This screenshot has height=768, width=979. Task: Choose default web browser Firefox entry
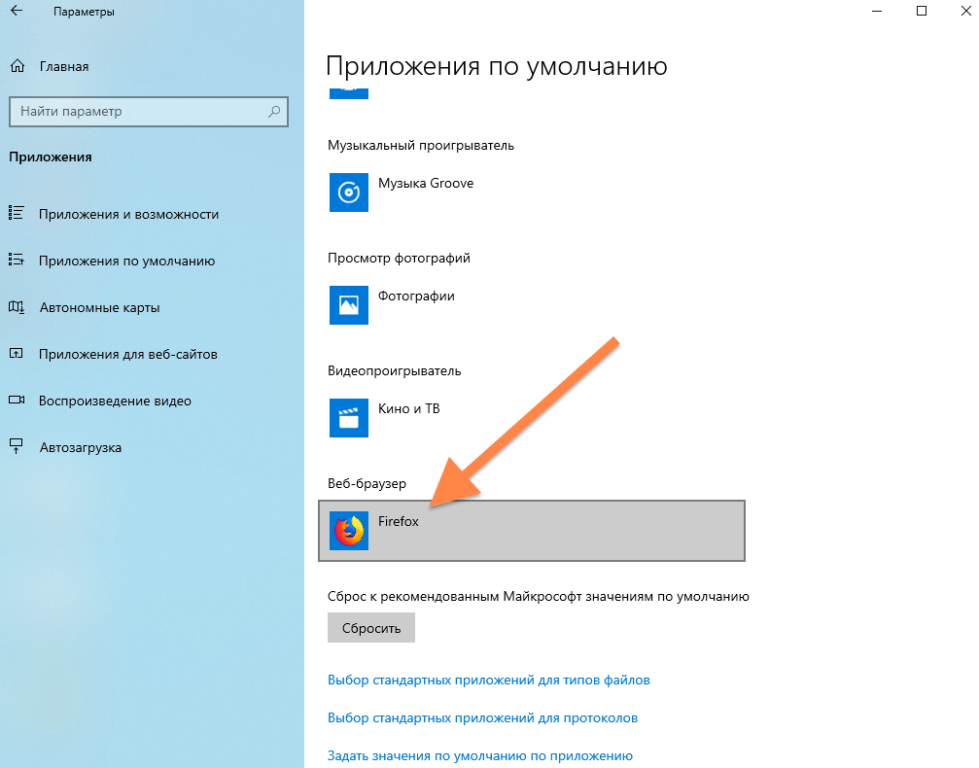pos(532,531)
